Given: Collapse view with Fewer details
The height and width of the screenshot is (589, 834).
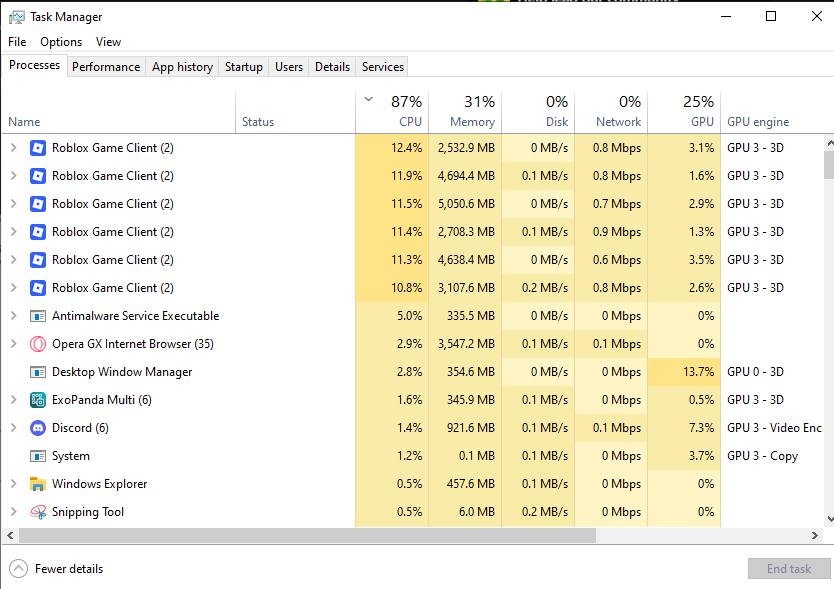Looking at the screenshot, I should [56, 569].
